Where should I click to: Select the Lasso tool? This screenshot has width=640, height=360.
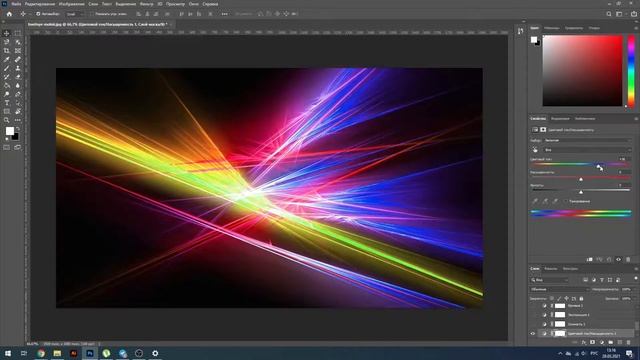[x=7, y=42]
